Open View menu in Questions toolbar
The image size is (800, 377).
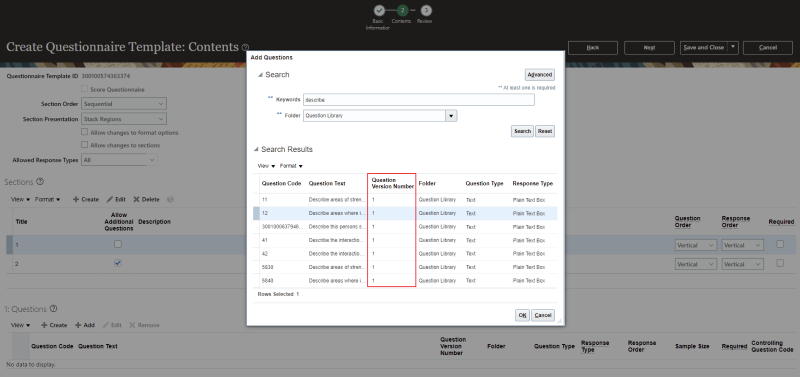pyautogui.click(x=20, y=325)
